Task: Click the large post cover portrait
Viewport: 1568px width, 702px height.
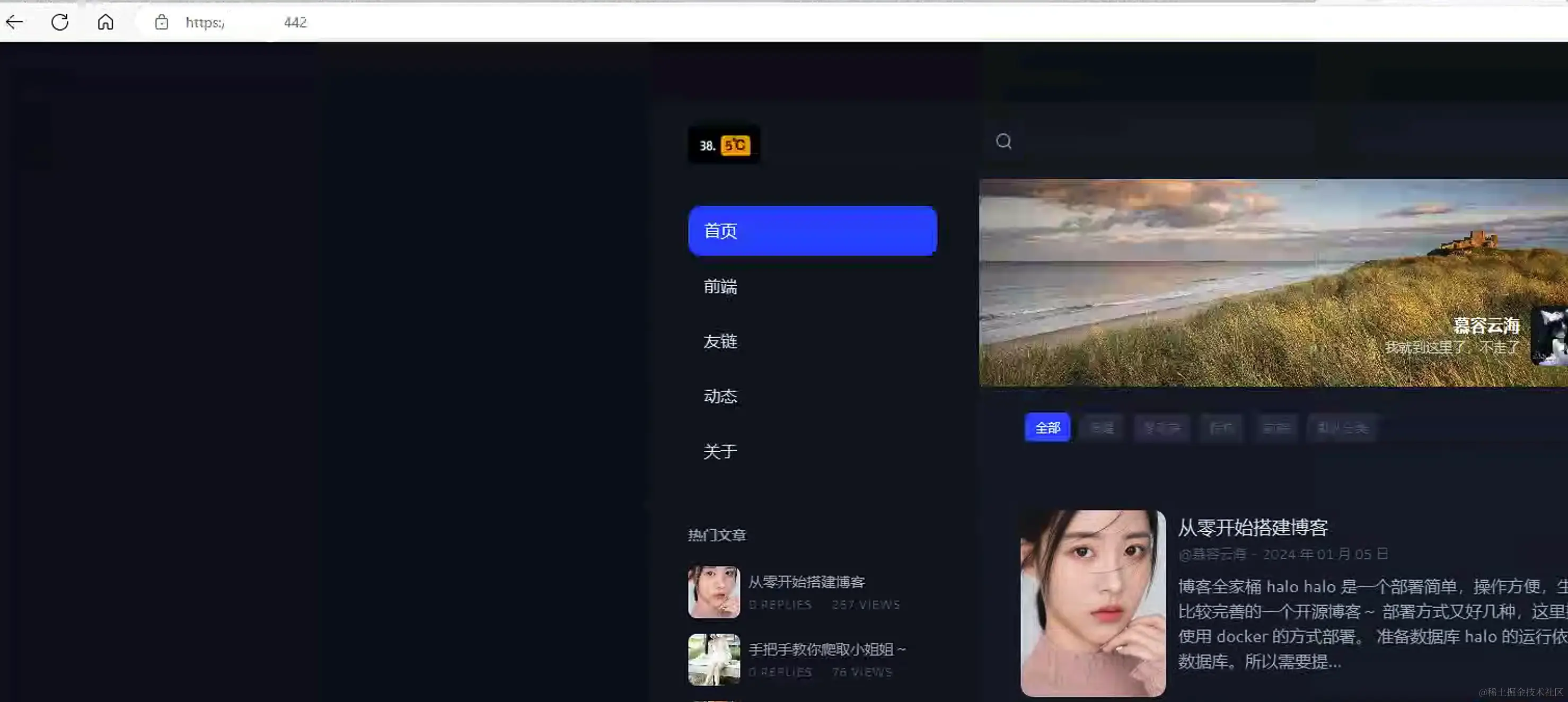Action: [x=1093, y=603]
